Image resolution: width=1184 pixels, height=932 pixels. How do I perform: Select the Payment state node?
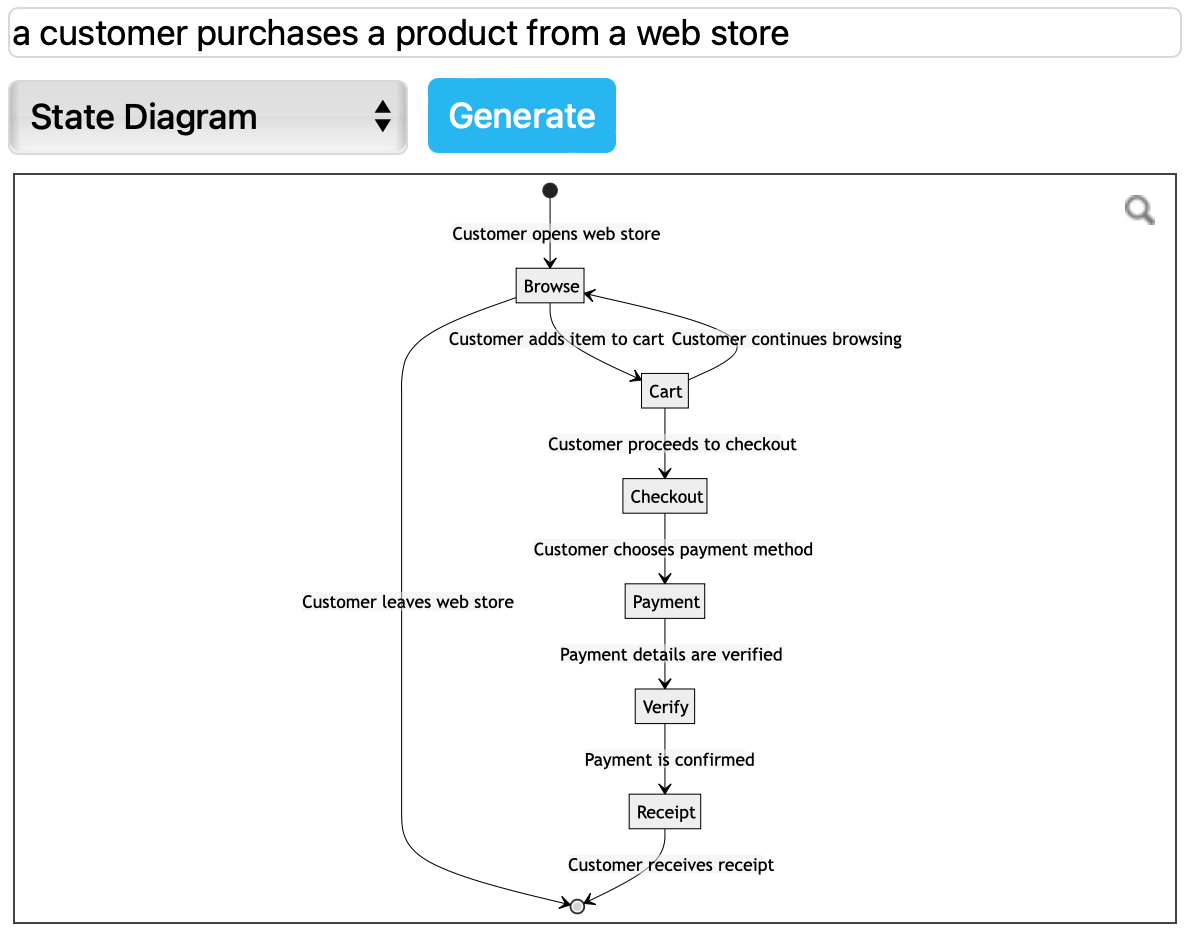point(664,601)
